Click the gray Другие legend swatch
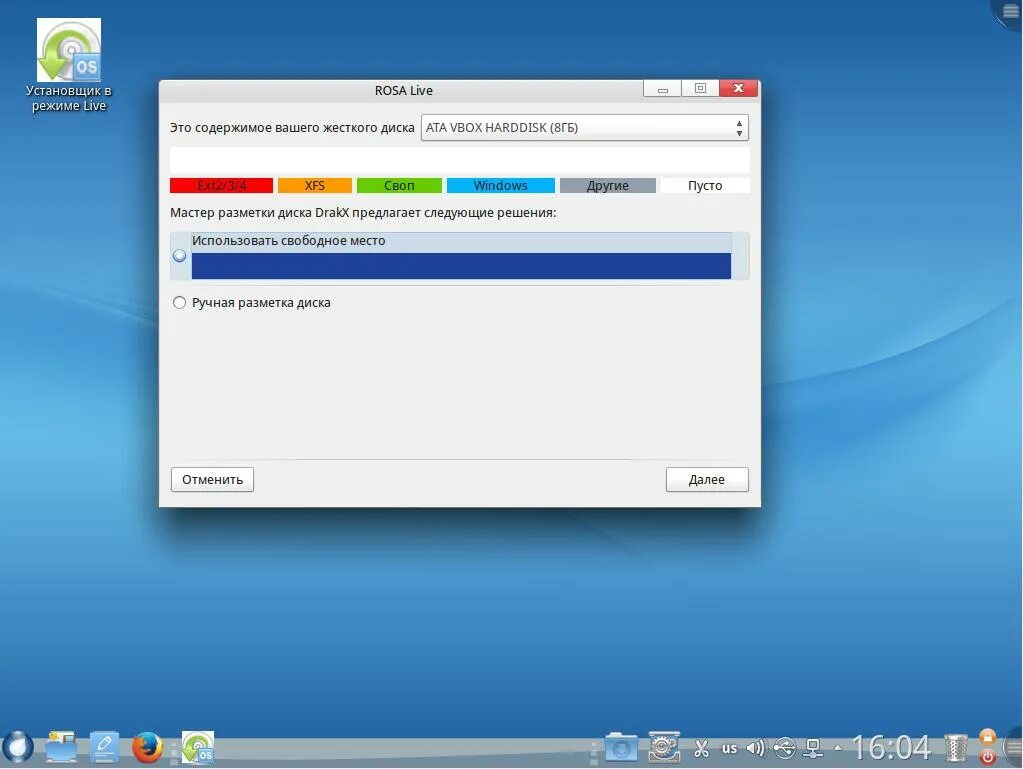Viewport: 1023px width, 769px height. click(x=607, y=185)
